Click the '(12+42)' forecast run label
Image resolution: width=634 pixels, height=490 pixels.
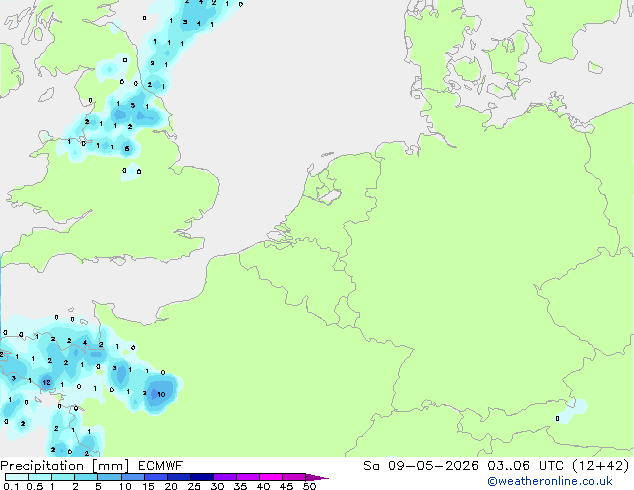(601, 466)
